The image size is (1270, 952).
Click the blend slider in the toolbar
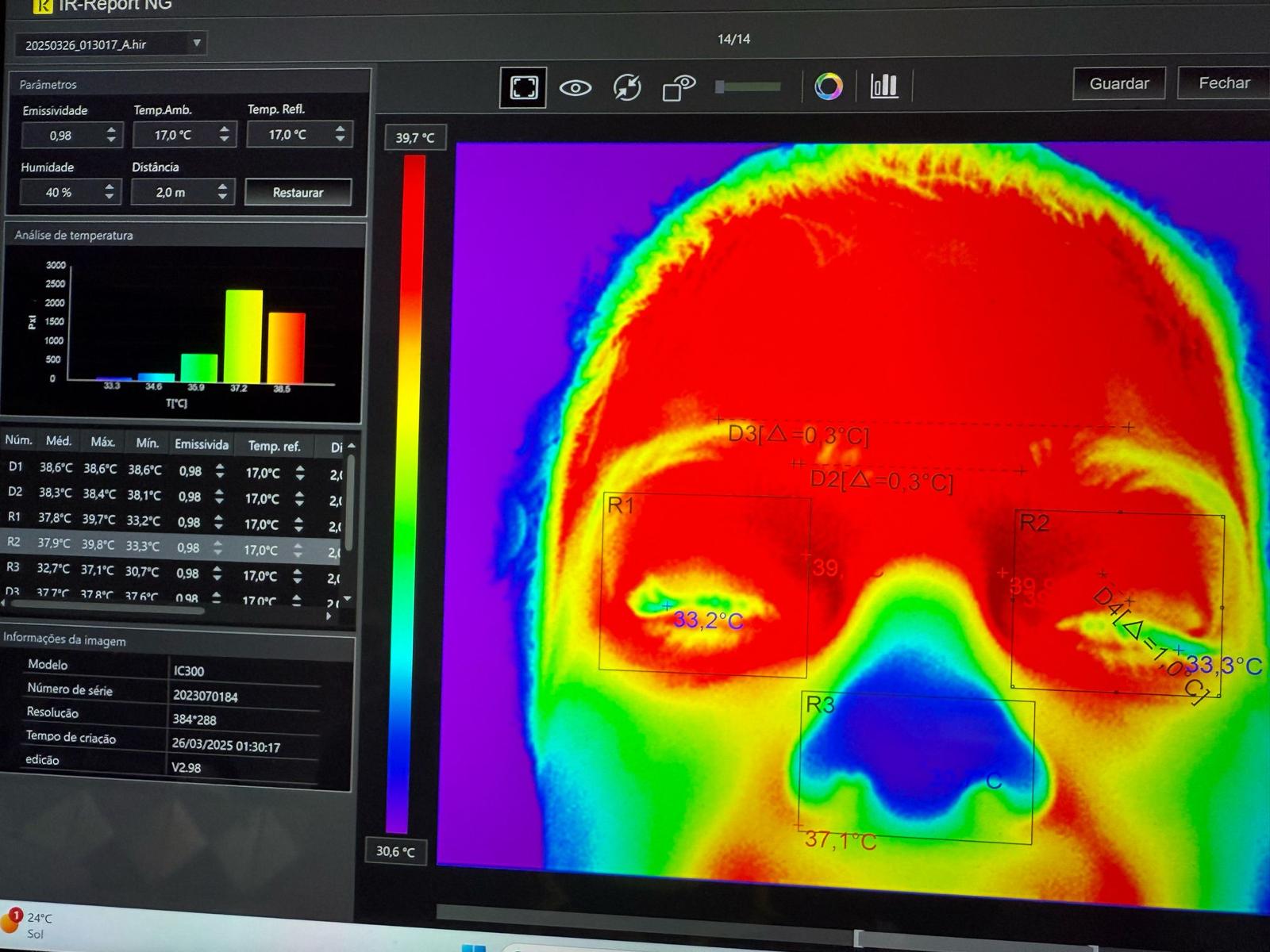[748, 86]
